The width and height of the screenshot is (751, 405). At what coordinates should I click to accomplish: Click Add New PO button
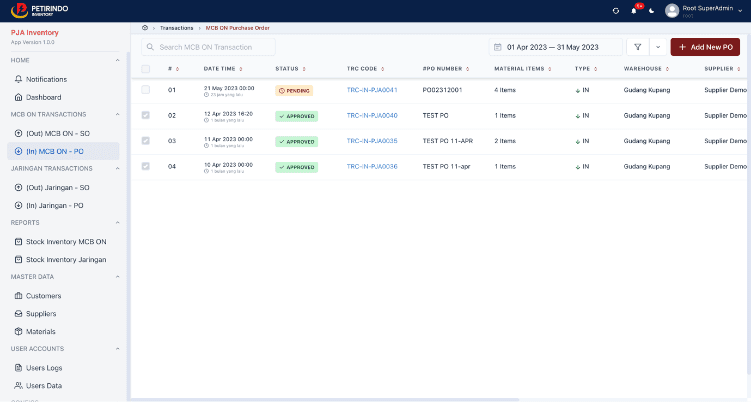705,47
